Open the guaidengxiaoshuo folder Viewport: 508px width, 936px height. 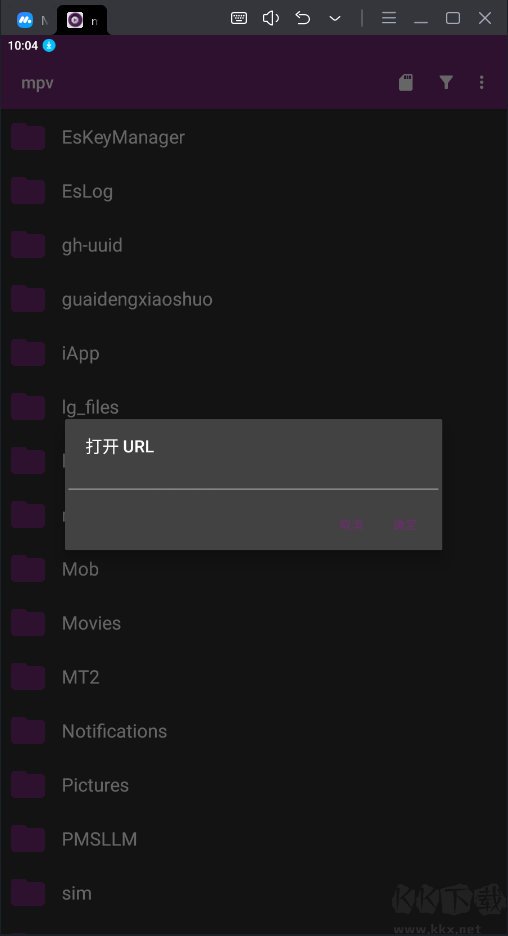point(254,299)
